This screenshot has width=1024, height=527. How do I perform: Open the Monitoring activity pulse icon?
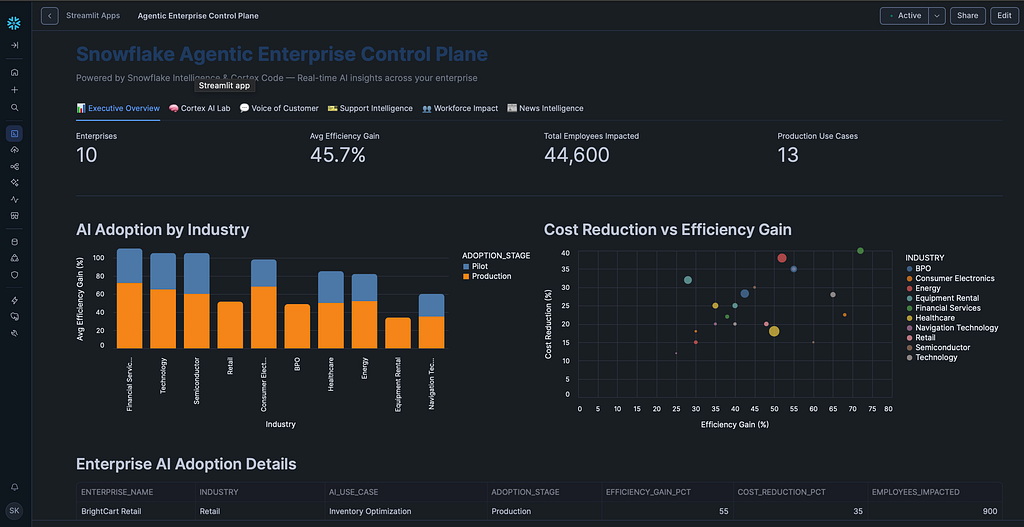14,199
